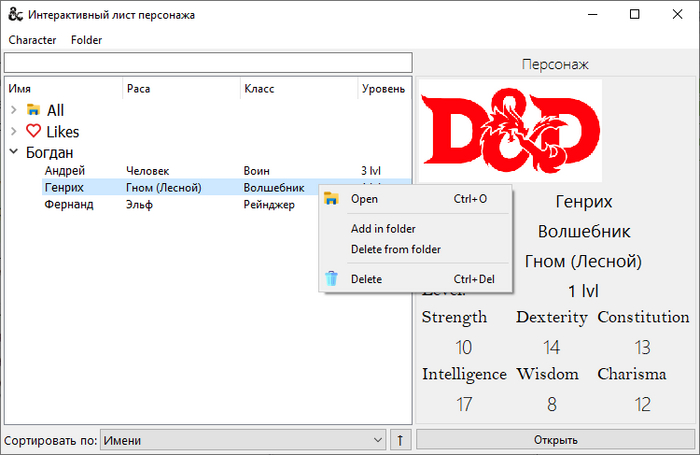
Task: Minimize the window
Action: click(592, 14)
